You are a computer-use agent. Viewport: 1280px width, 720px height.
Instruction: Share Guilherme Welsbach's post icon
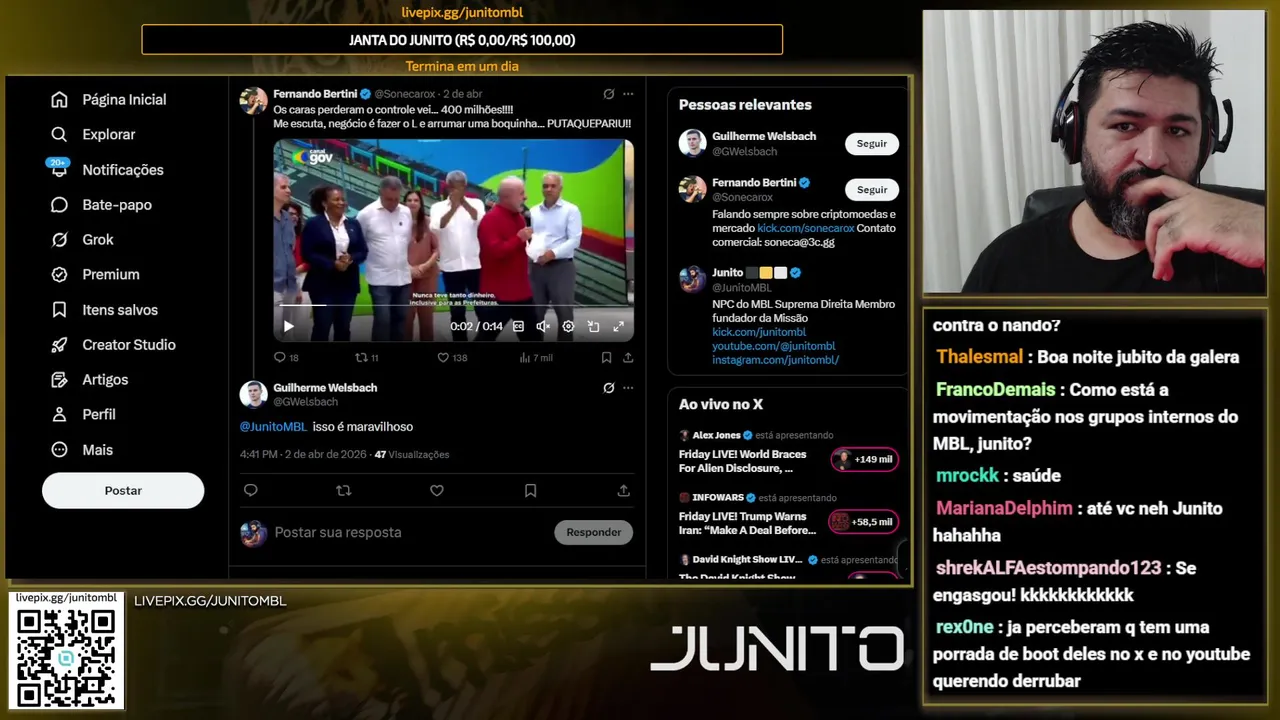click(x=623, y=490)
